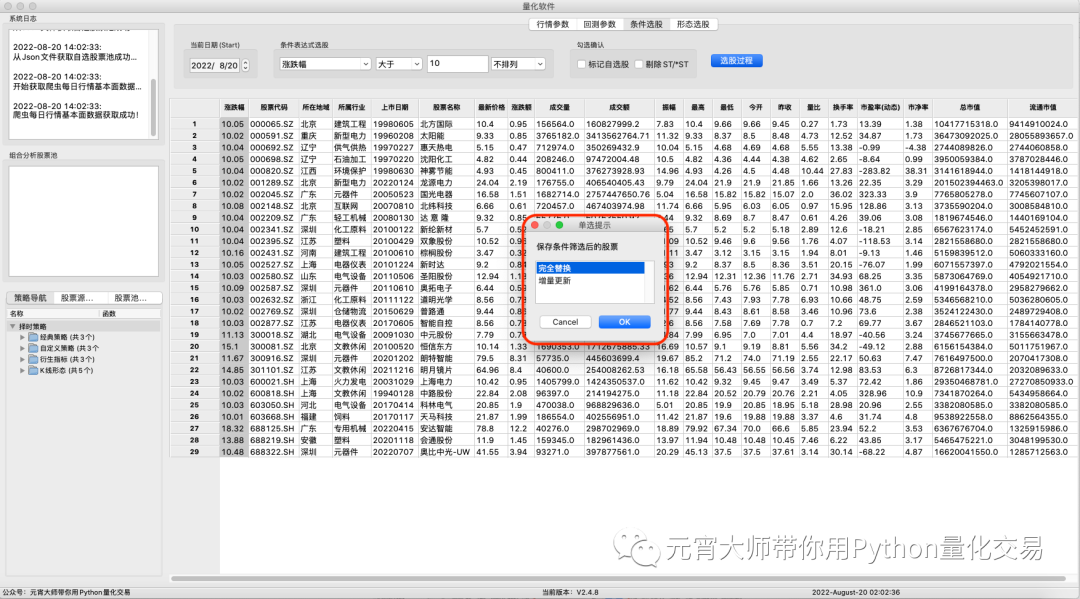Click the 股票名称 column header
1080x599 pixels.
click(446, 107)
